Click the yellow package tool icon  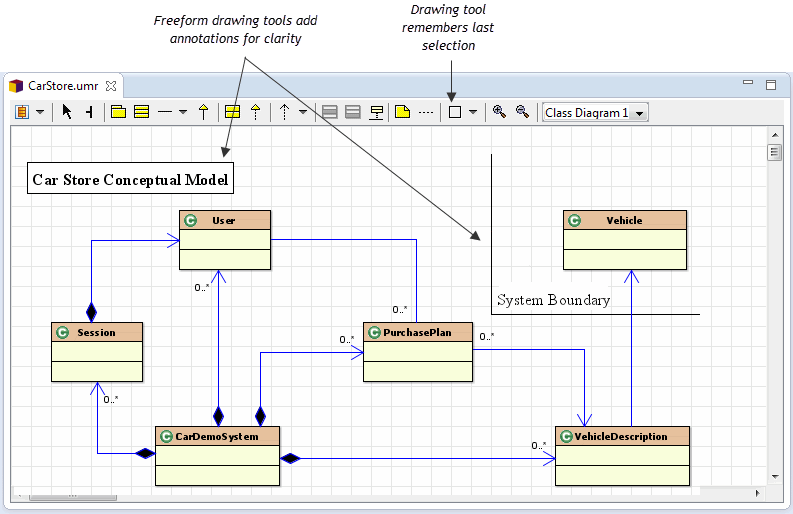tap(119, 112)
